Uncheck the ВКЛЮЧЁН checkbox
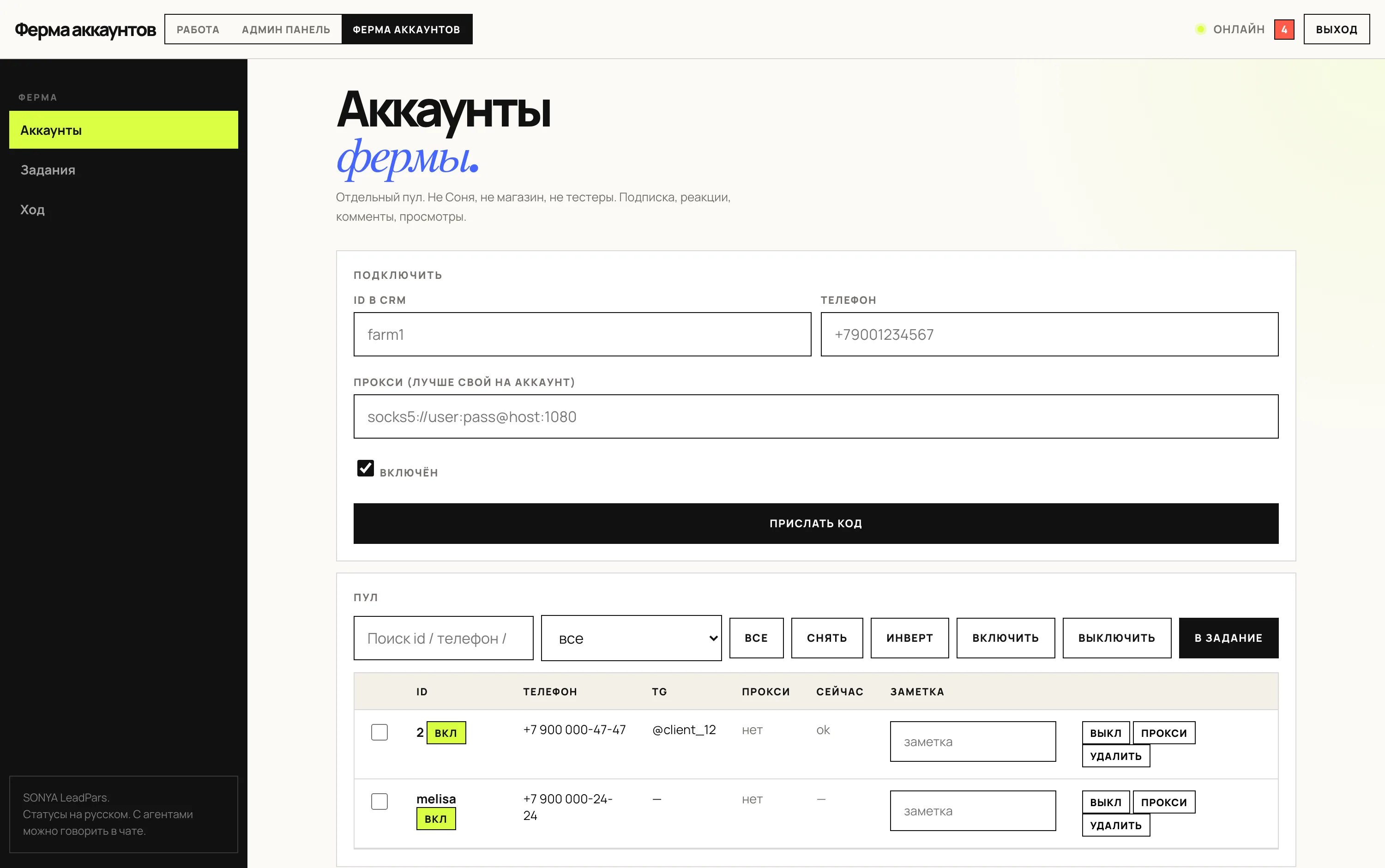The width and height of the screenshot is (1385, 868). [365, 469]
